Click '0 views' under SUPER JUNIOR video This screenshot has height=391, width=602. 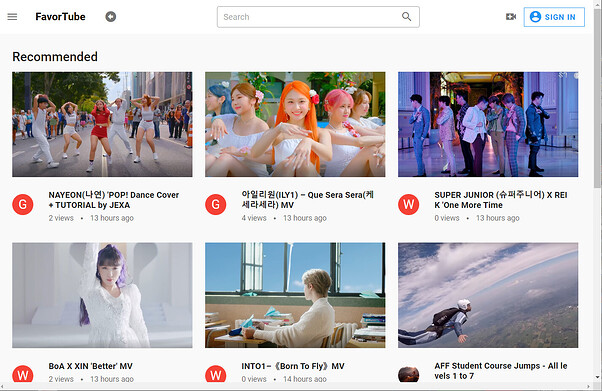(x=447, y=218)
